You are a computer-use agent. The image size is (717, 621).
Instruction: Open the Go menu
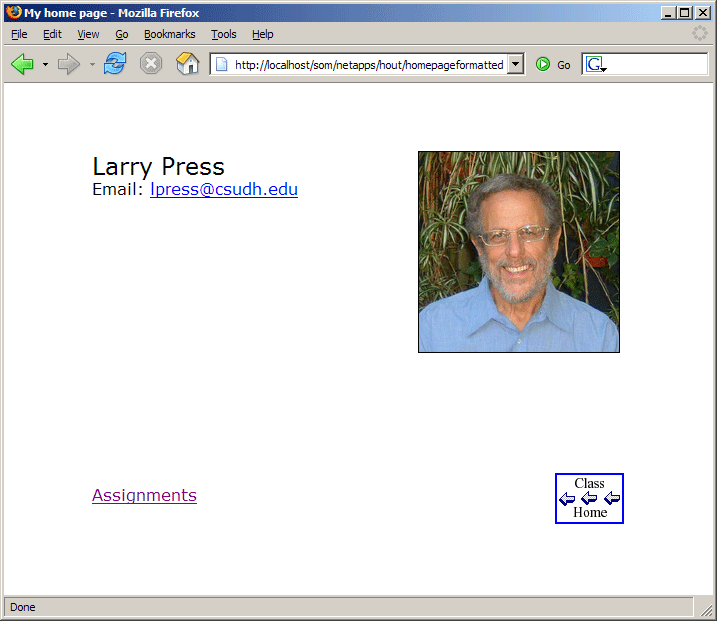click(x=122, y=34)
